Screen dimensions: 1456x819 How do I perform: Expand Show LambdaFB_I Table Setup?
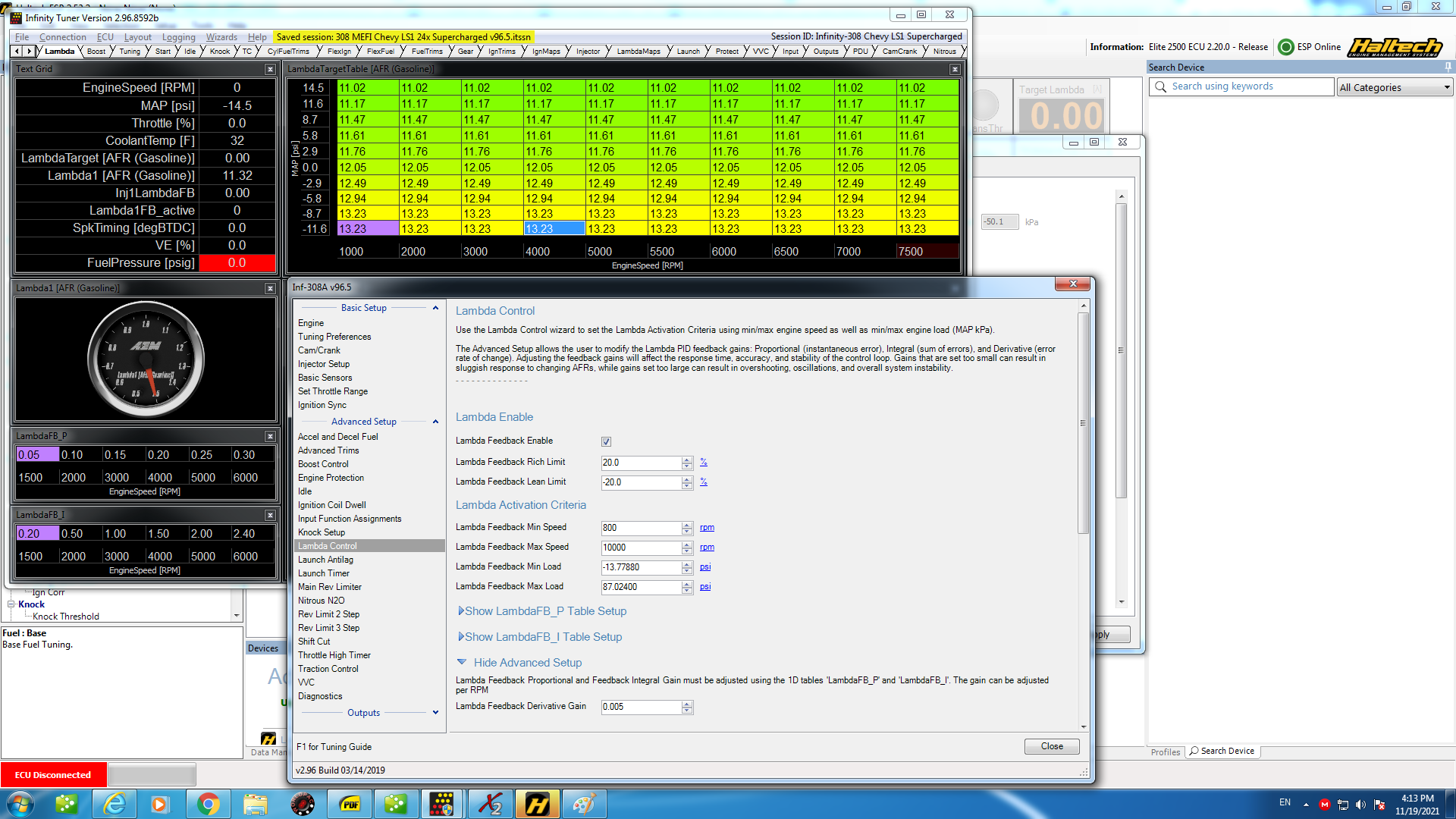tap(540, 637)
